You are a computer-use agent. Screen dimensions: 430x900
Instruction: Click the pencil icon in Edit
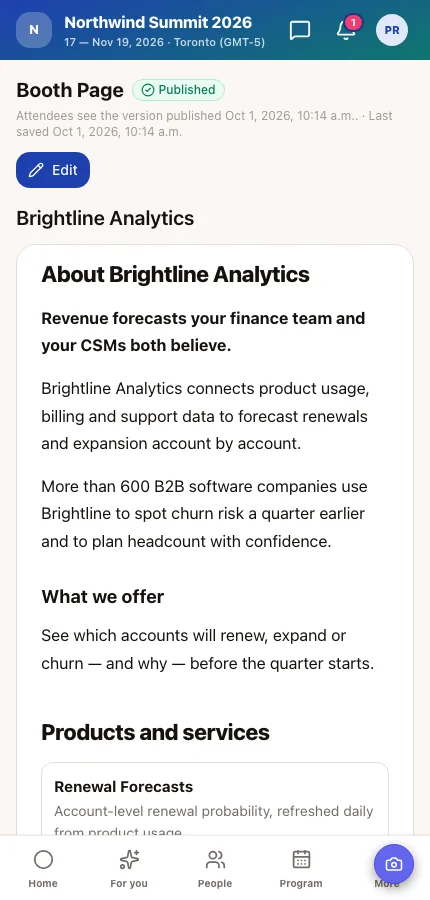coord(36,170)
